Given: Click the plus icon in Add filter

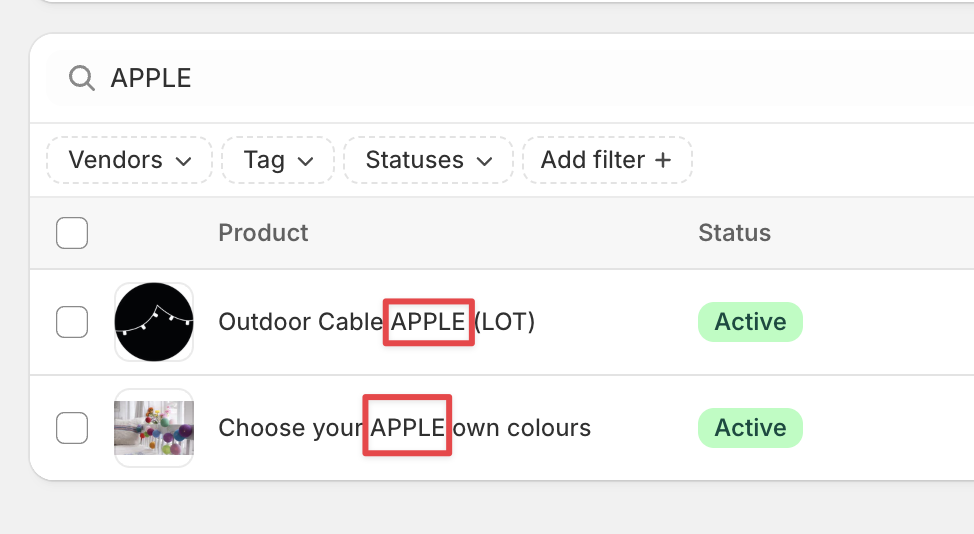Looking at the screenshot, I should point(662,160).
